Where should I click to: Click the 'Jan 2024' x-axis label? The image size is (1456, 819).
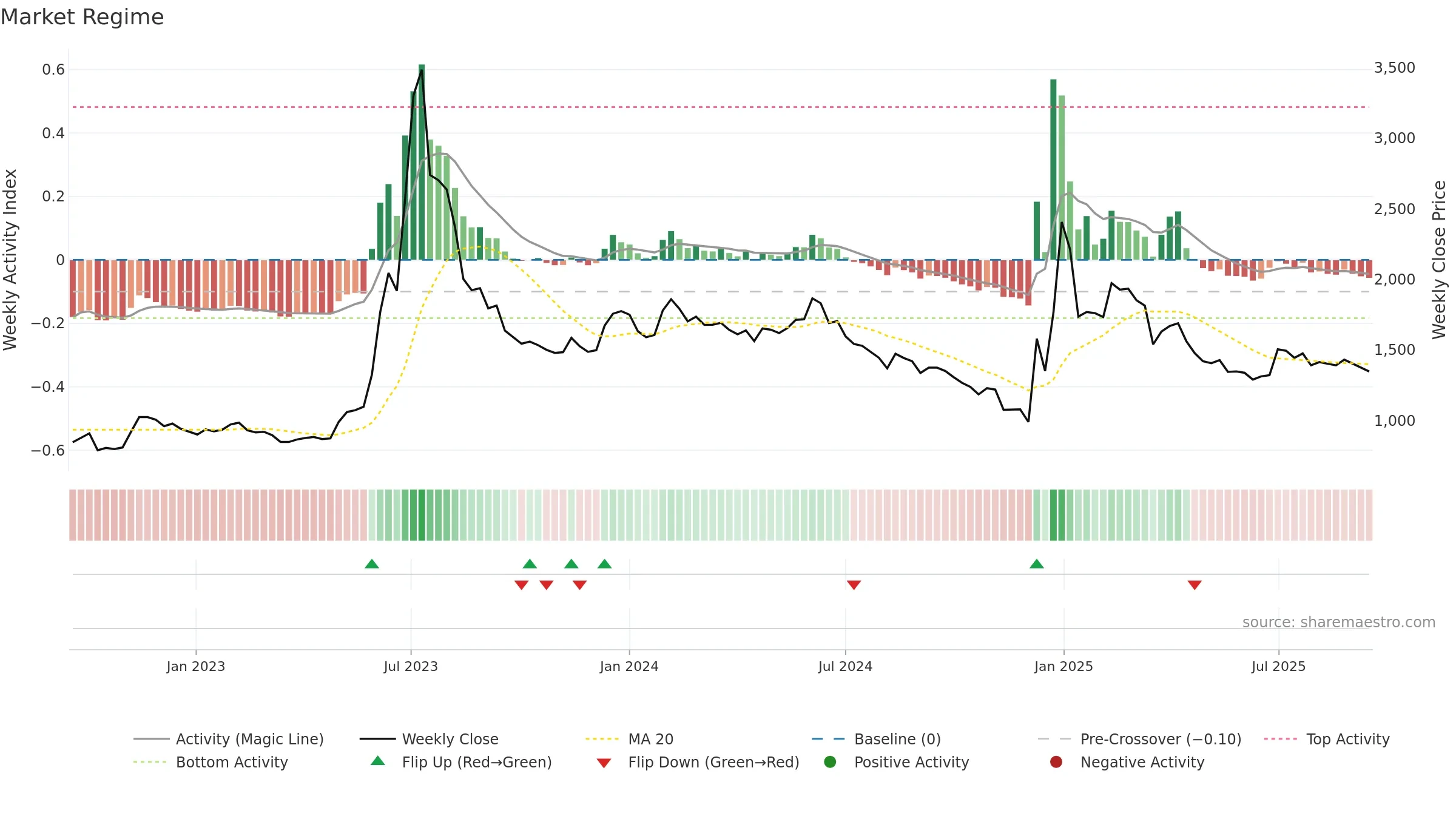629,666
